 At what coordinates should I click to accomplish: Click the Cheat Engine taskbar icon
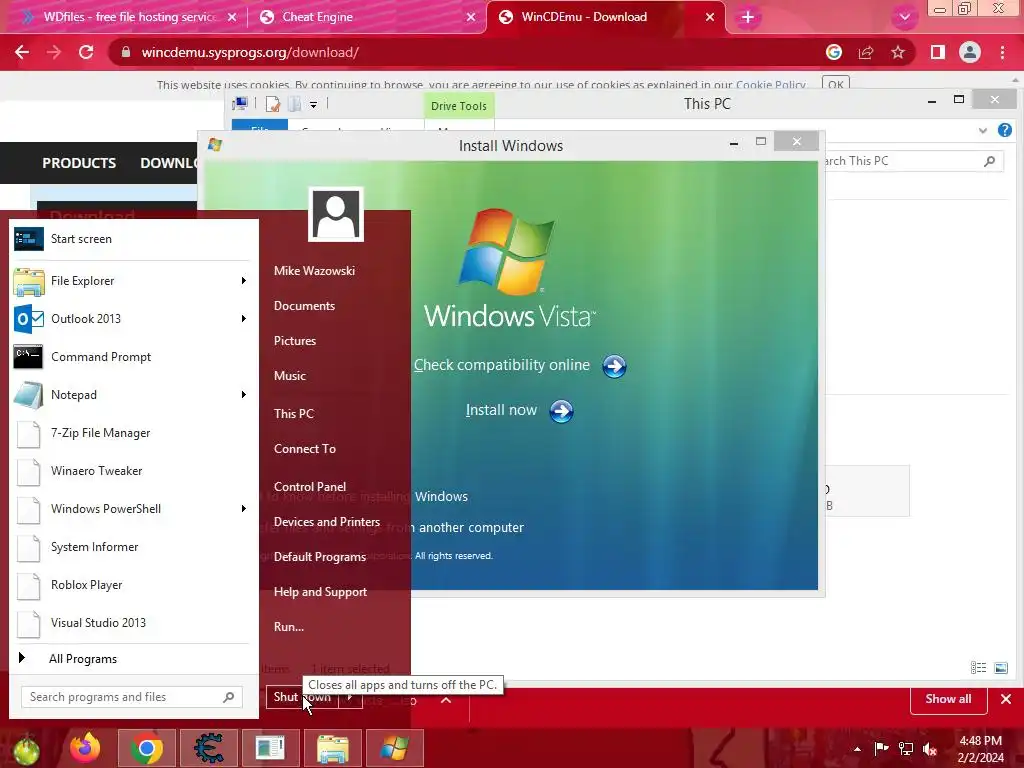(208, 748)
